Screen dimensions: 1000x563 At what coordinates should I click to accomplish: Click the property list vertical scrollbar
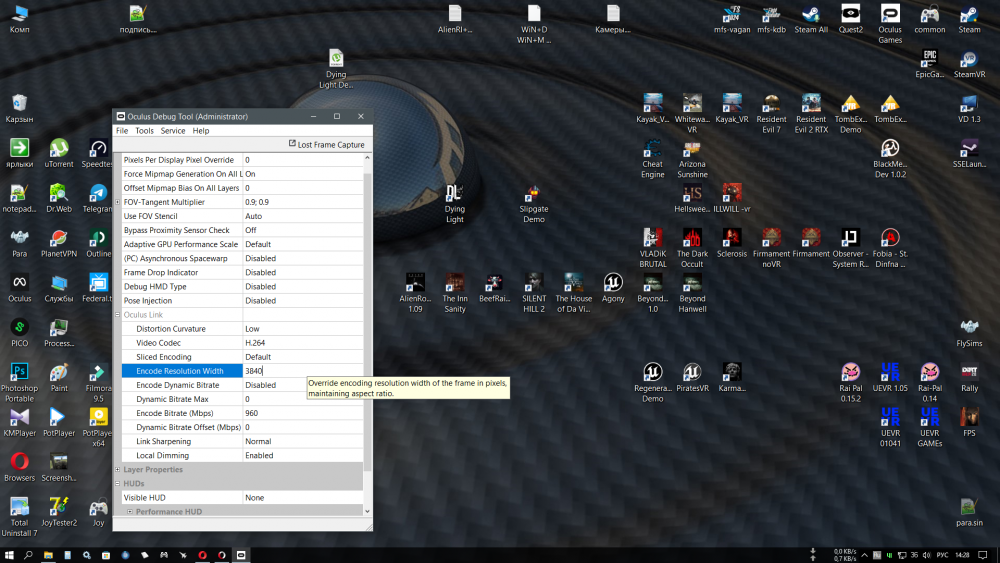click(367, 320)
